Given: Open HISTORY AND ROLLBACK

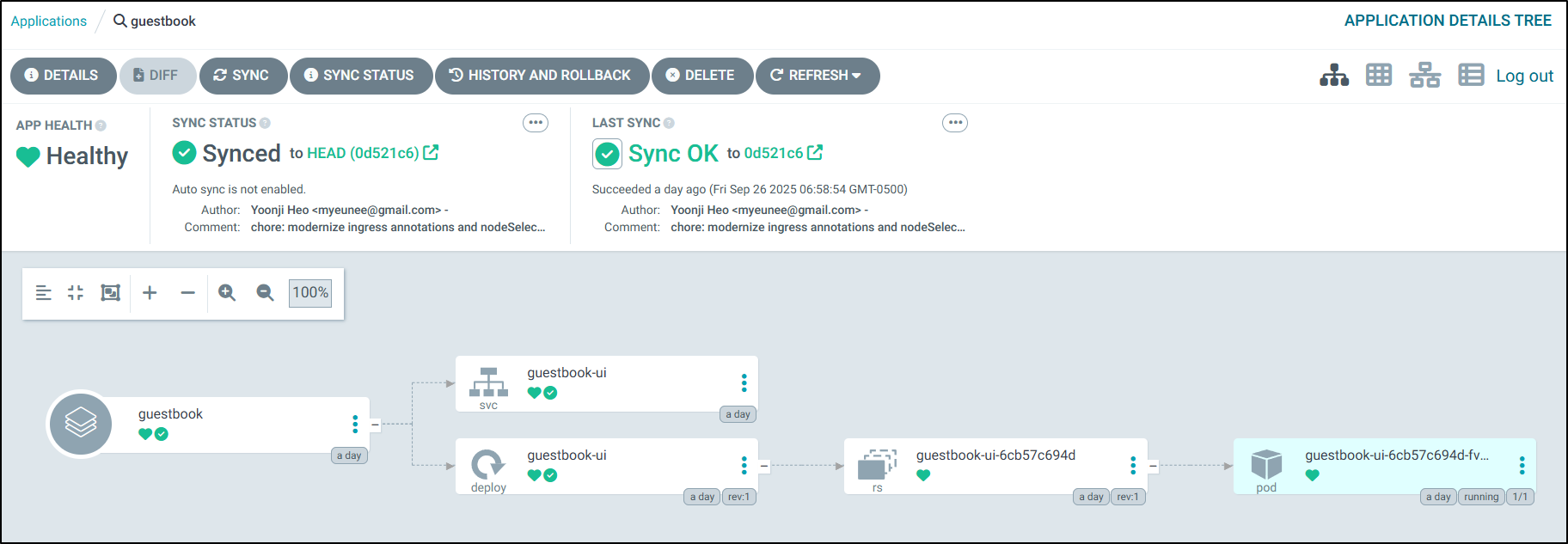Looking at the screenshot, I should (540, 76).
